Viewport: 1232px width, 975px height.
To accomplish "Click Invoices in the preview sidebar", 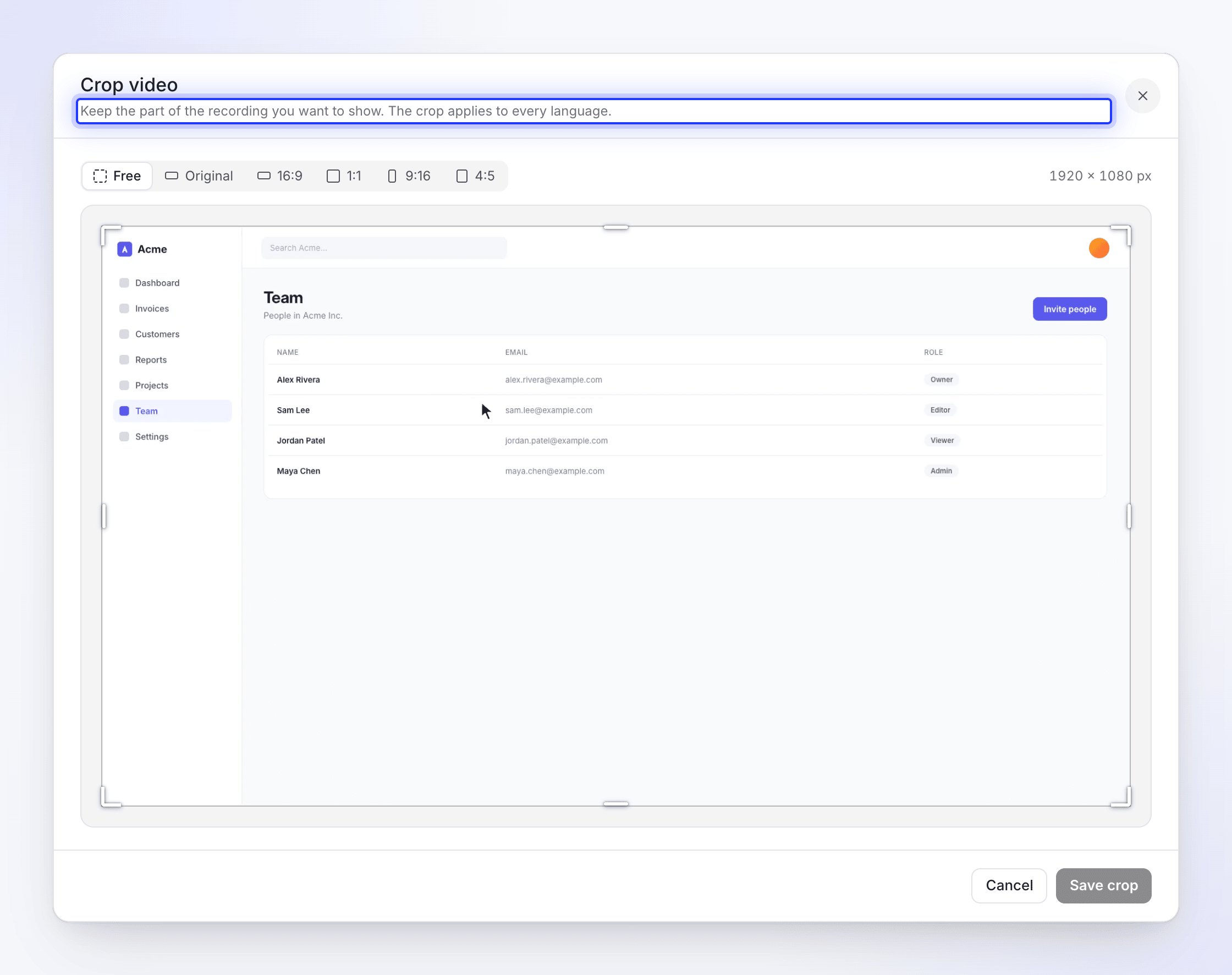I will pyautogui.click(x=172, y=309).
